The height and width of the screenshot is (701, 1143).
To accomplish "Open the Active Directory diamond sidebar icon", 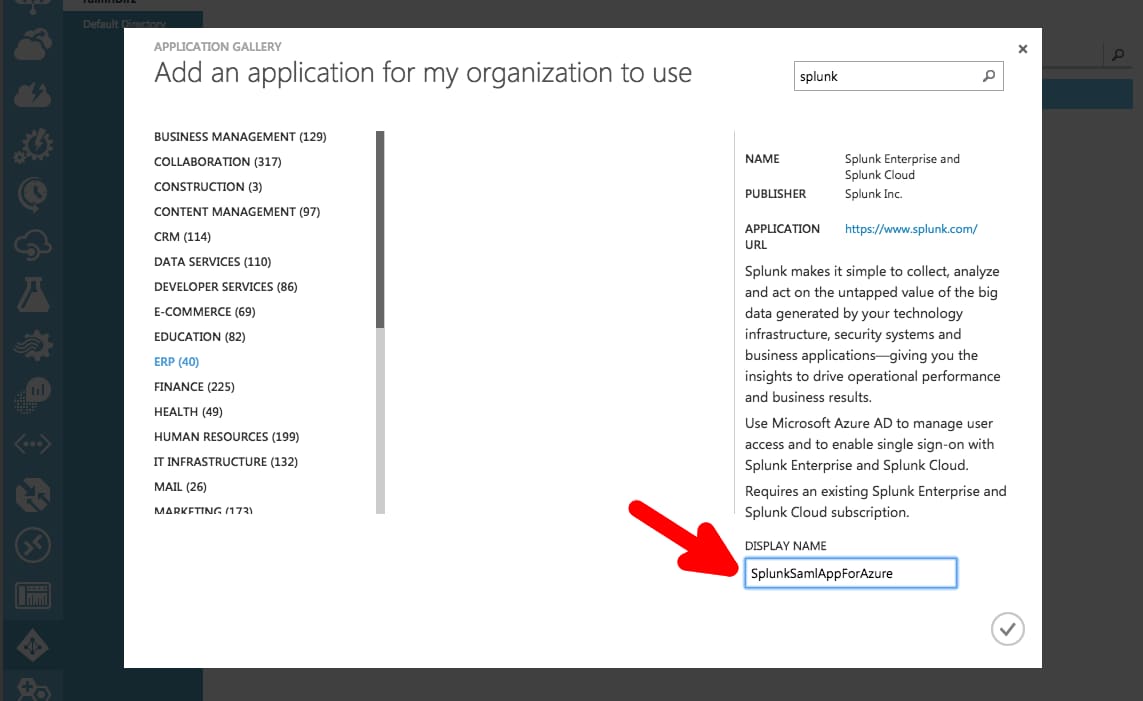I will click(x=33, y=646).
